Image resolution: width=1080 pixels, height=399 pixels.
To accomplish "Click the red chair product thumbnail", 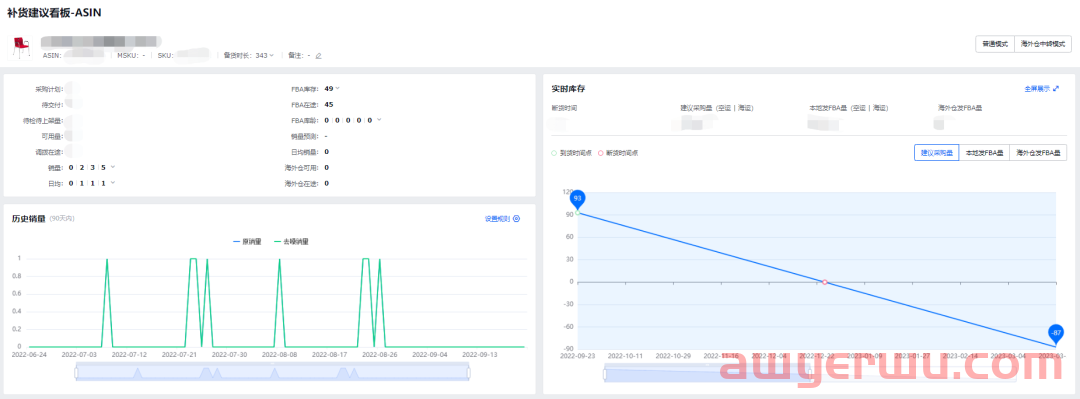I will [x=22, y=47].
